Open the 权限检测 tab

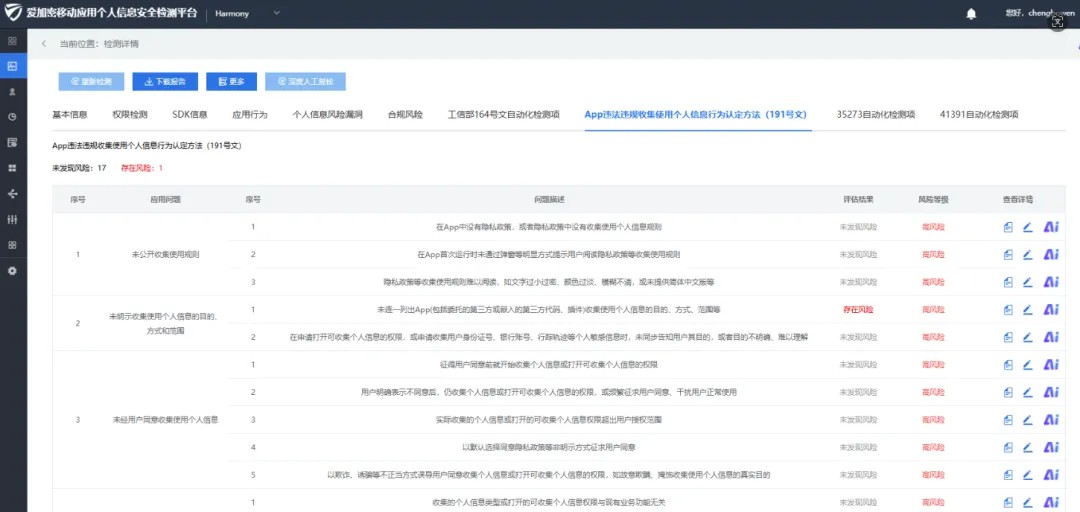point(130,115)
